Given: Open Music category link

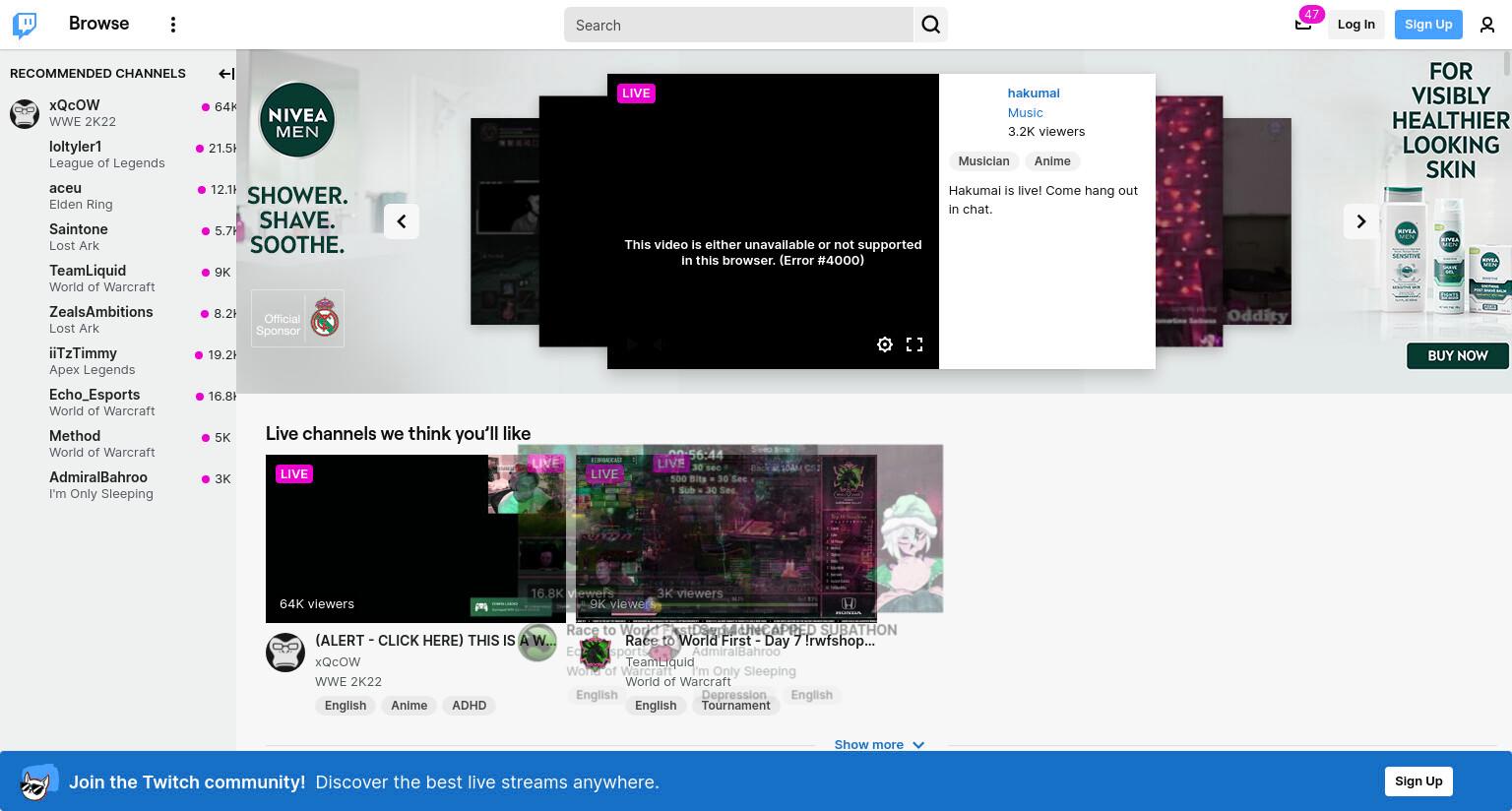Looking at the screenshot, I should [1025, 113].
